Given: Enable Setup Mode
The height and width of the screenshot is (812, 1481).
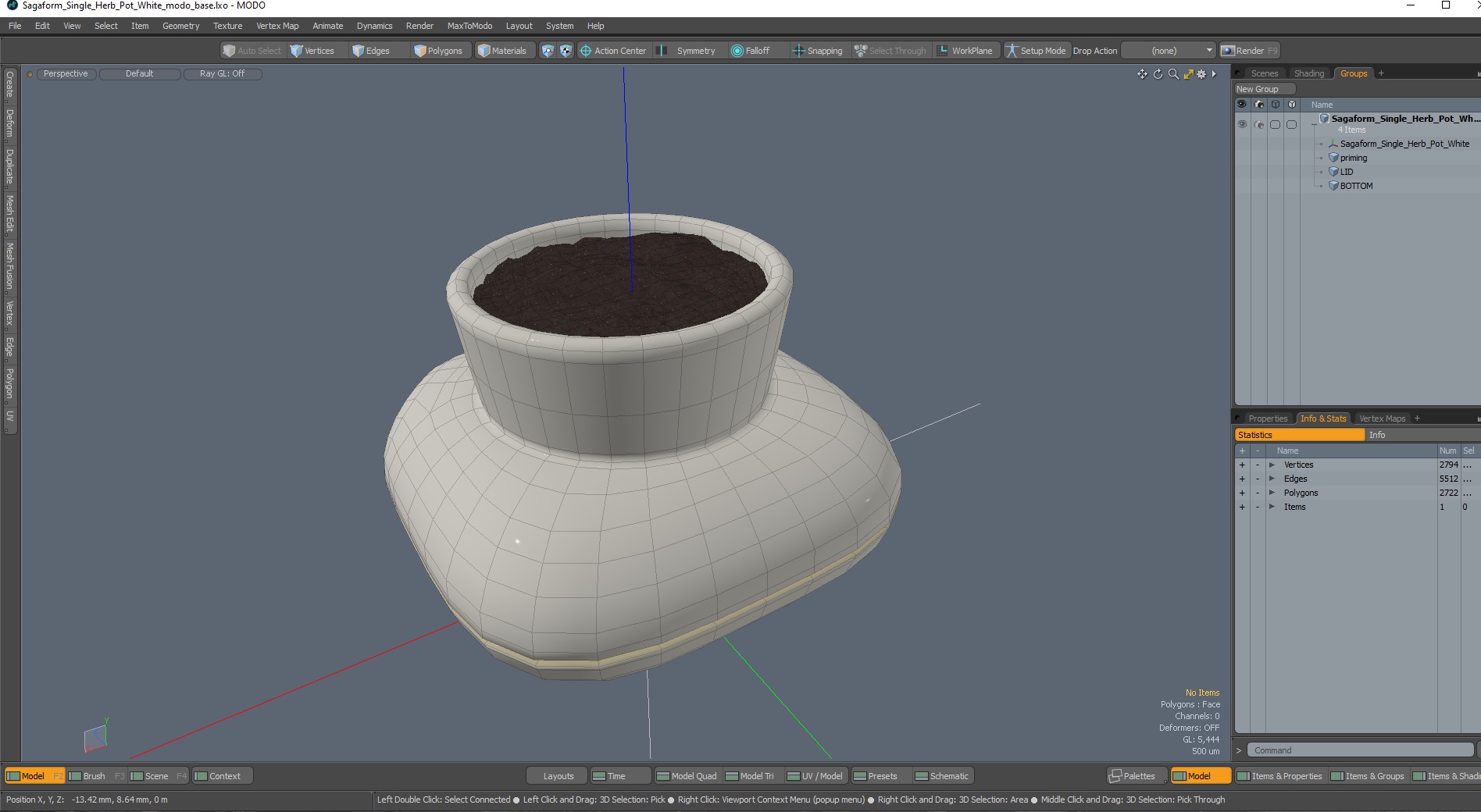Looking at the screenshot, I should point(1036,51).
